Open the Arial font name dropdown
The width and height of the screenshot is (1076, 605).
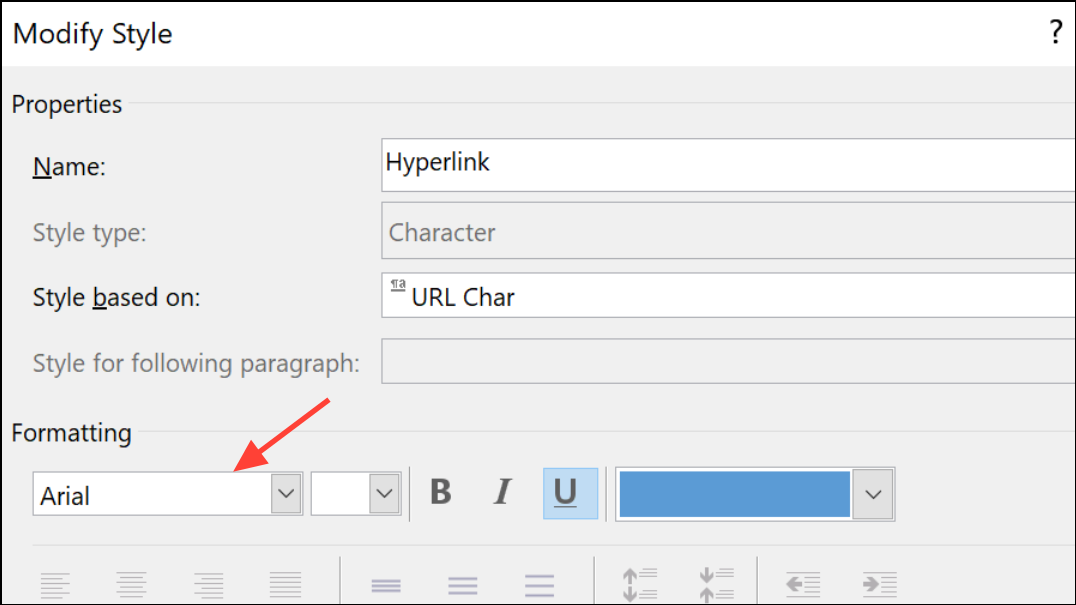[x=287, y=493]
